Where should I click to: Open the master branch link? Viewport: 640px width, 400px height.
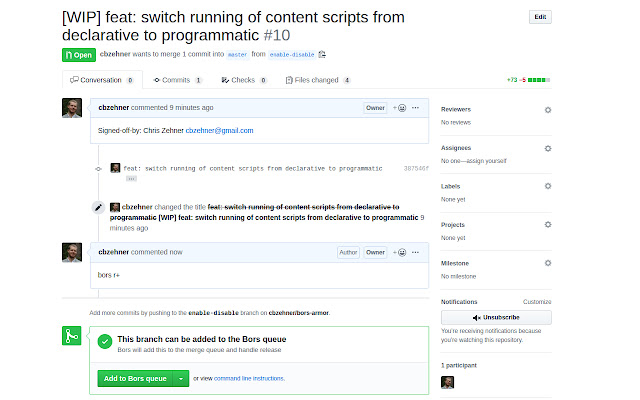(237, 55)
